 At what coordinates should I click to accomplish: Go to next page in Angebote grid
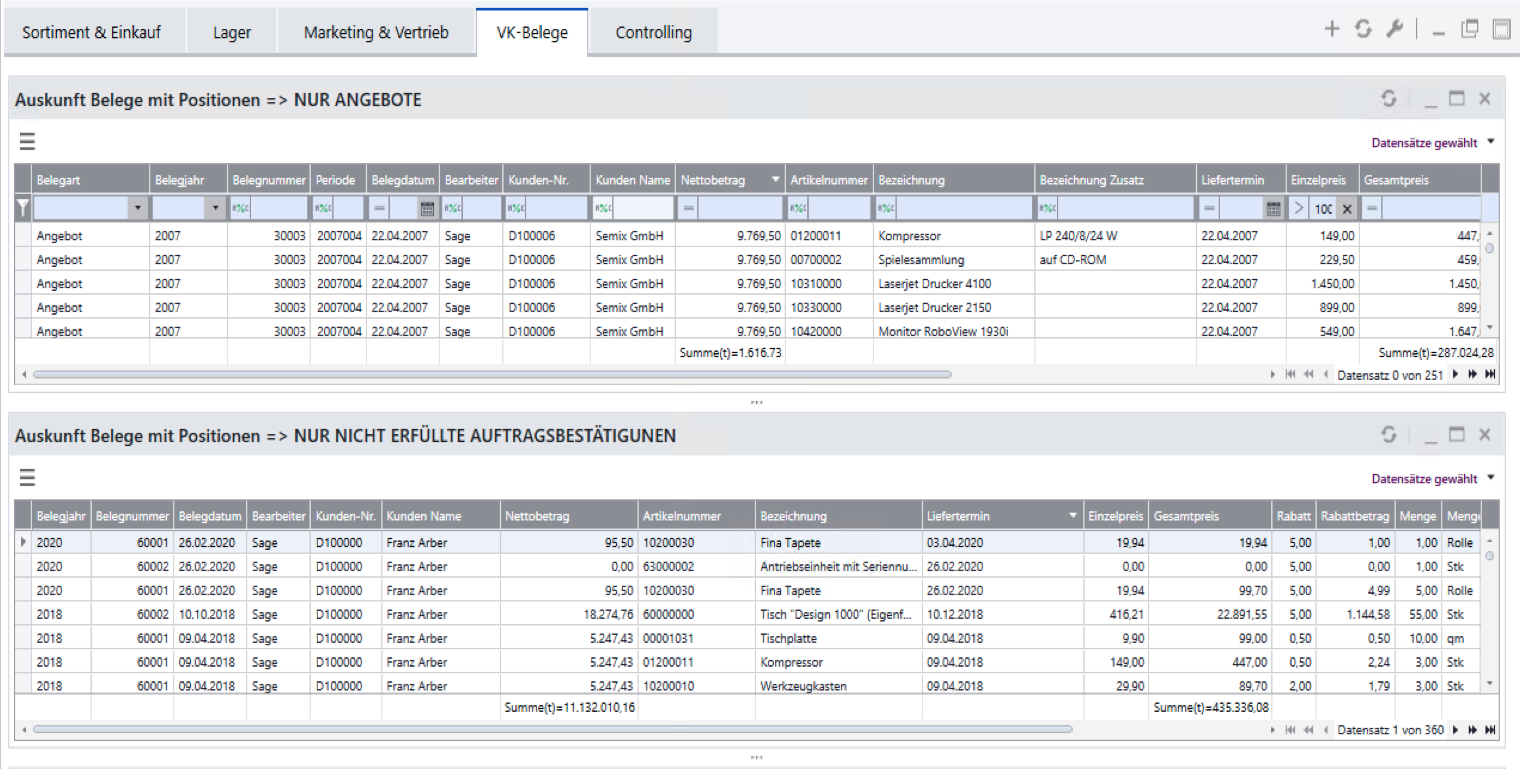coord(1472,374)
